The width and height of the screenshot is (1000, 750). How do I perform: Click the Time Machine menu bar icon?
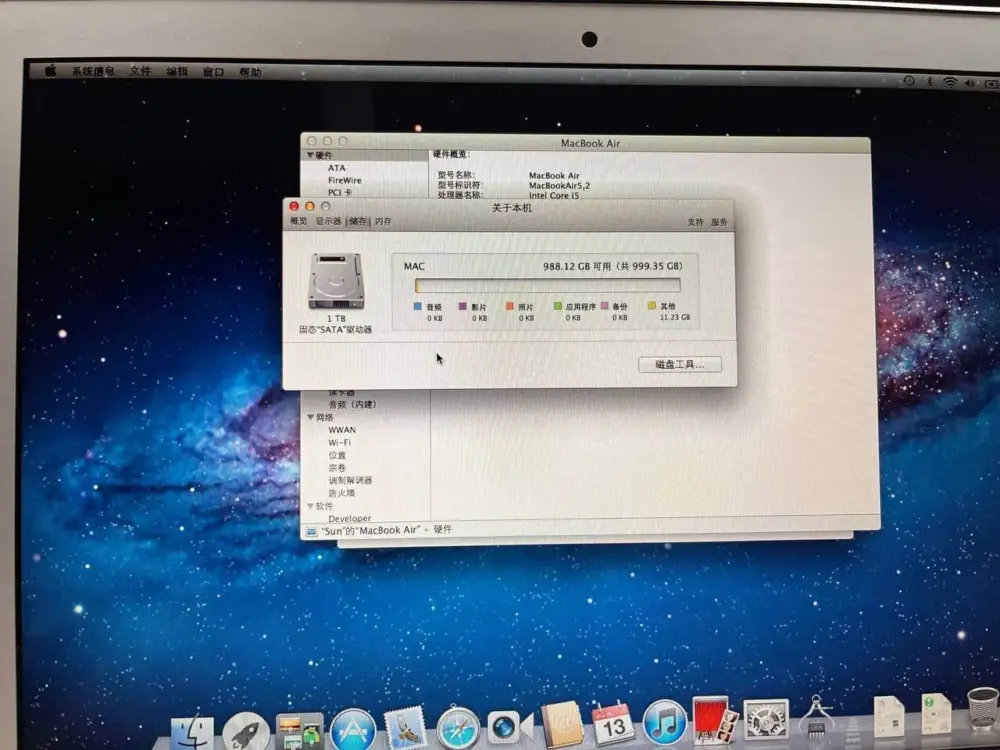[909, 81]
